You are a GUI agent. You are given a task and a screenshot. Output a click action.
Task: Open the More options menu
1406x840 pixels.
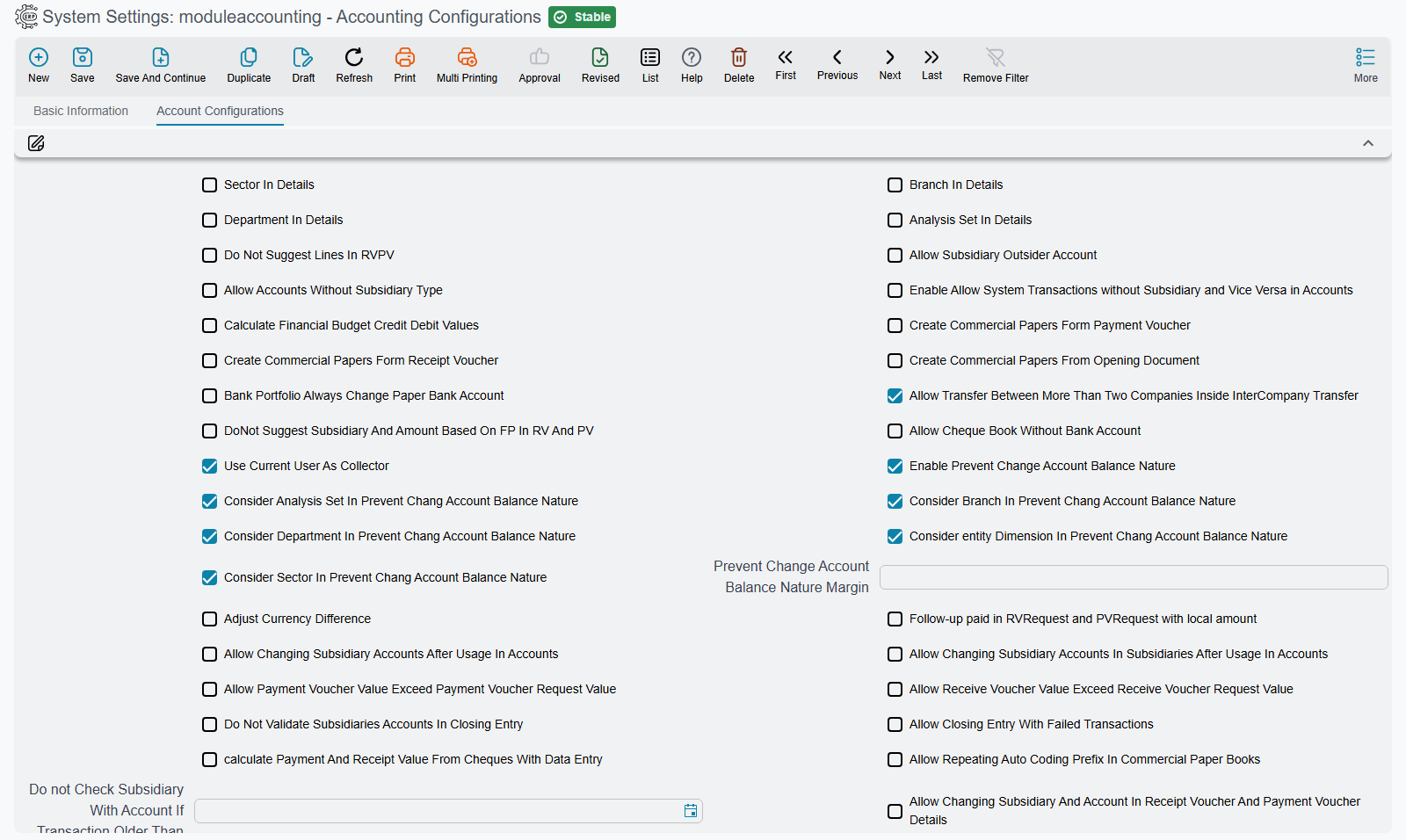[x=1366, y=65]
